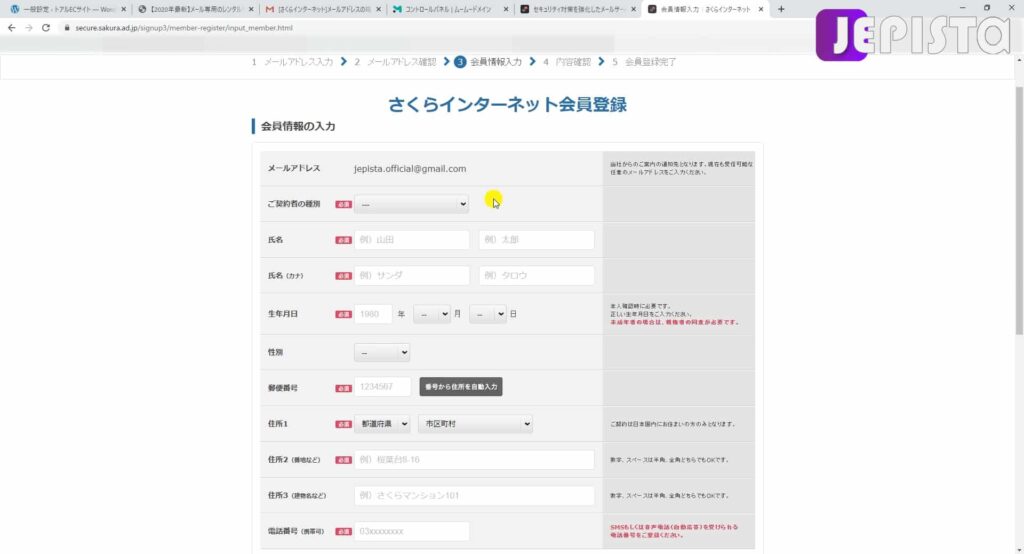Image resolution: width=1024 pixels, height=554 pixels.
Task: Click step 2 メールアドレス確認 in progress bar
Action: (x=395, y=62)
